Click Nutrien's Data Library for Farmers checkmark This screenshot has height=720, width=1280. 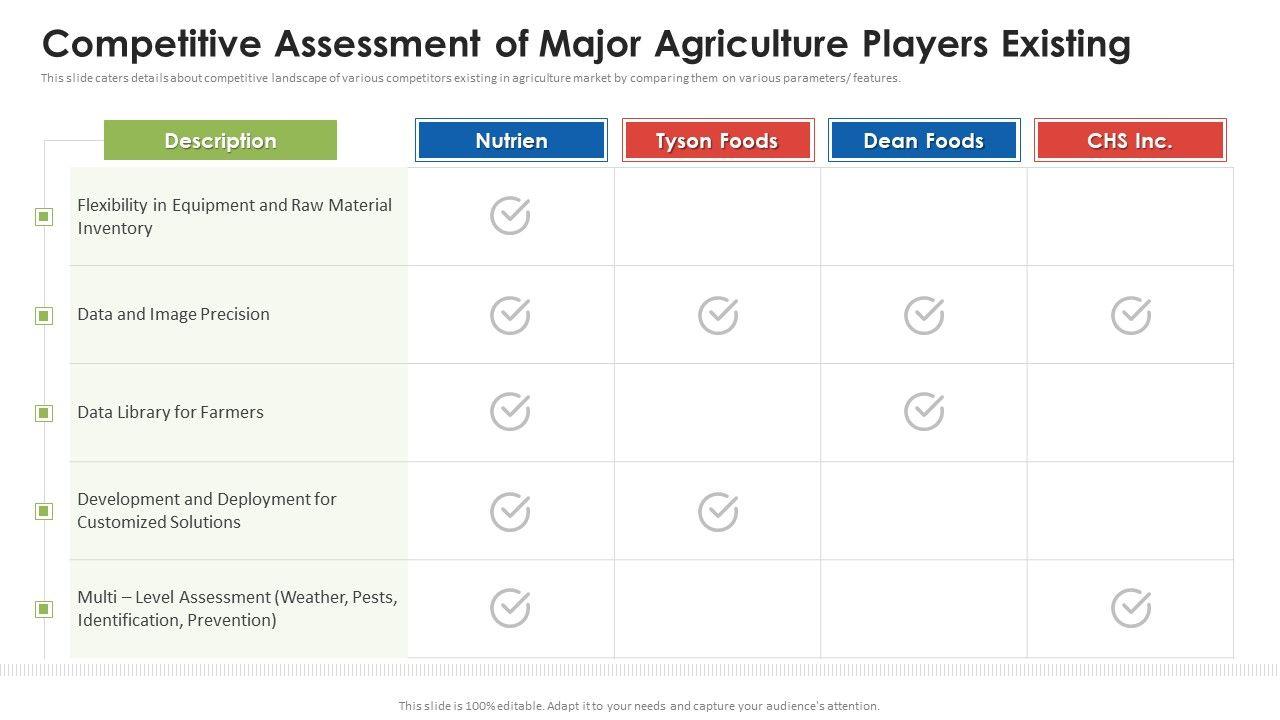(x=510, y=412)
